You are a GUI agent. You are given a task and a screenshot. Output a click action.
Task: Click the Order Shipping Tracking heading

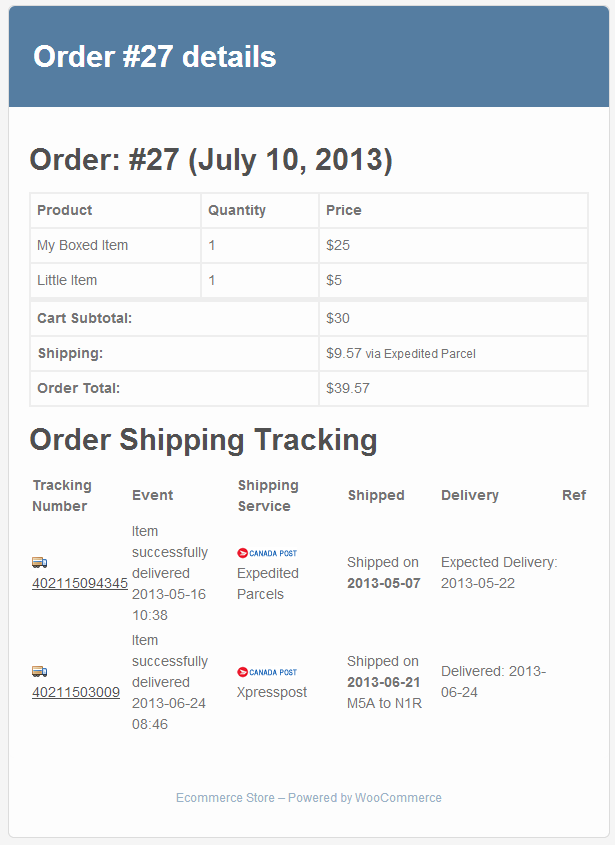[x=203, y=440]
